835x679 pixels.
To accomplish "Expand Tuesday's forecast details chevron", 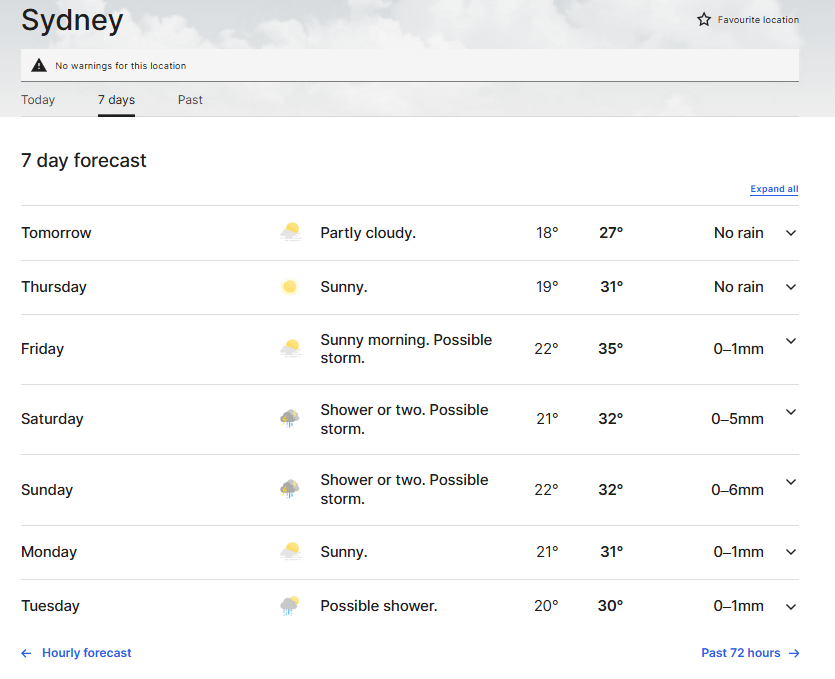I will tap(791, 606).
